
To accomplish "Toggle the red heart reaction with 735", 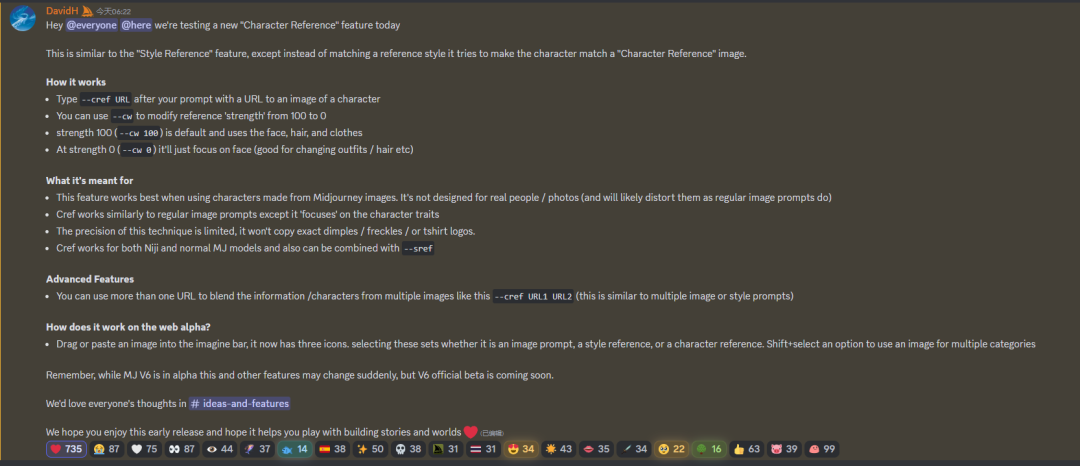I will coord(66,449).
